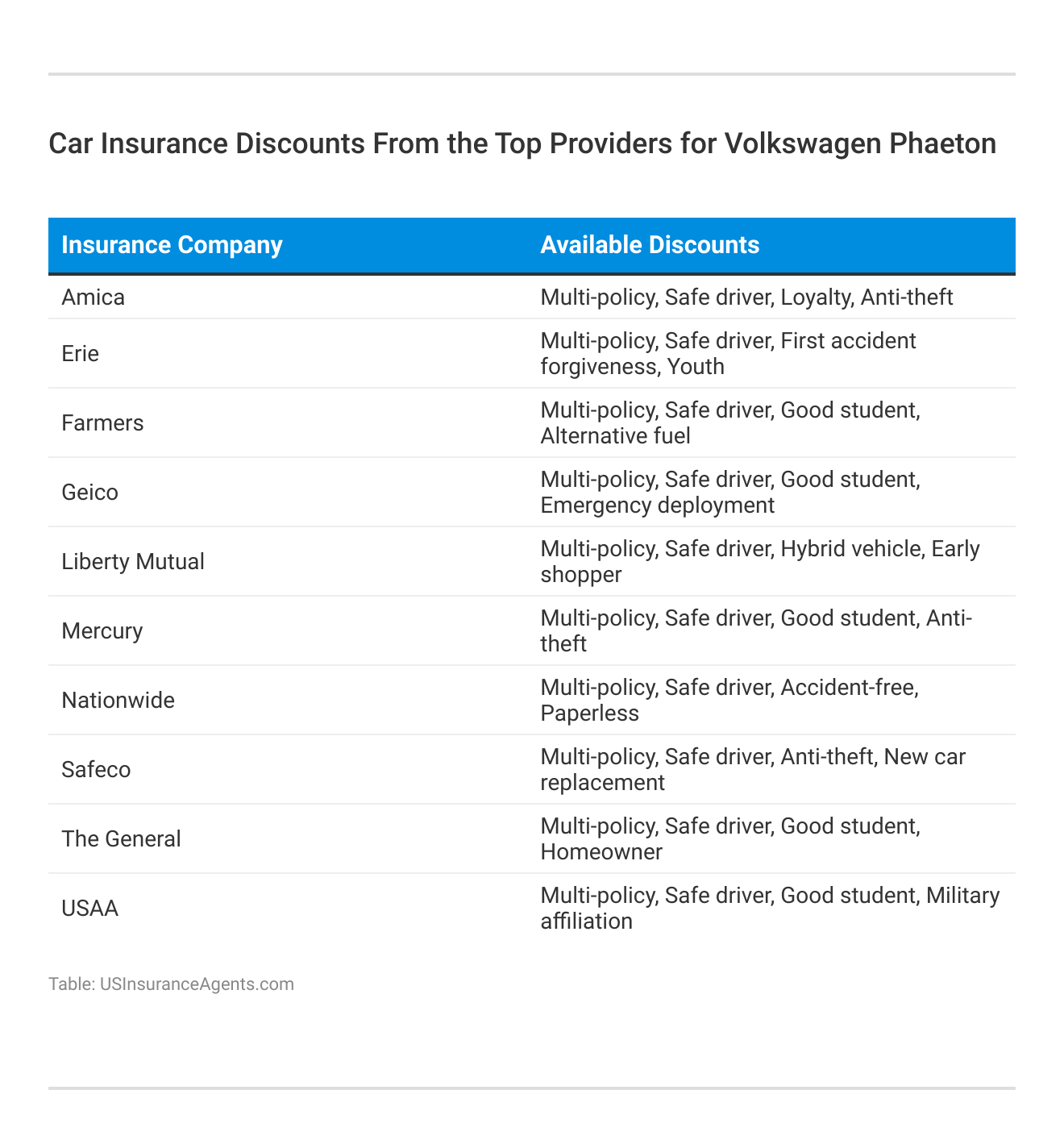Click Liberty Mutual's Hybrid vehicle discounts cell
Viewport: 1064px width, 1148px height.
click(760, 561)
